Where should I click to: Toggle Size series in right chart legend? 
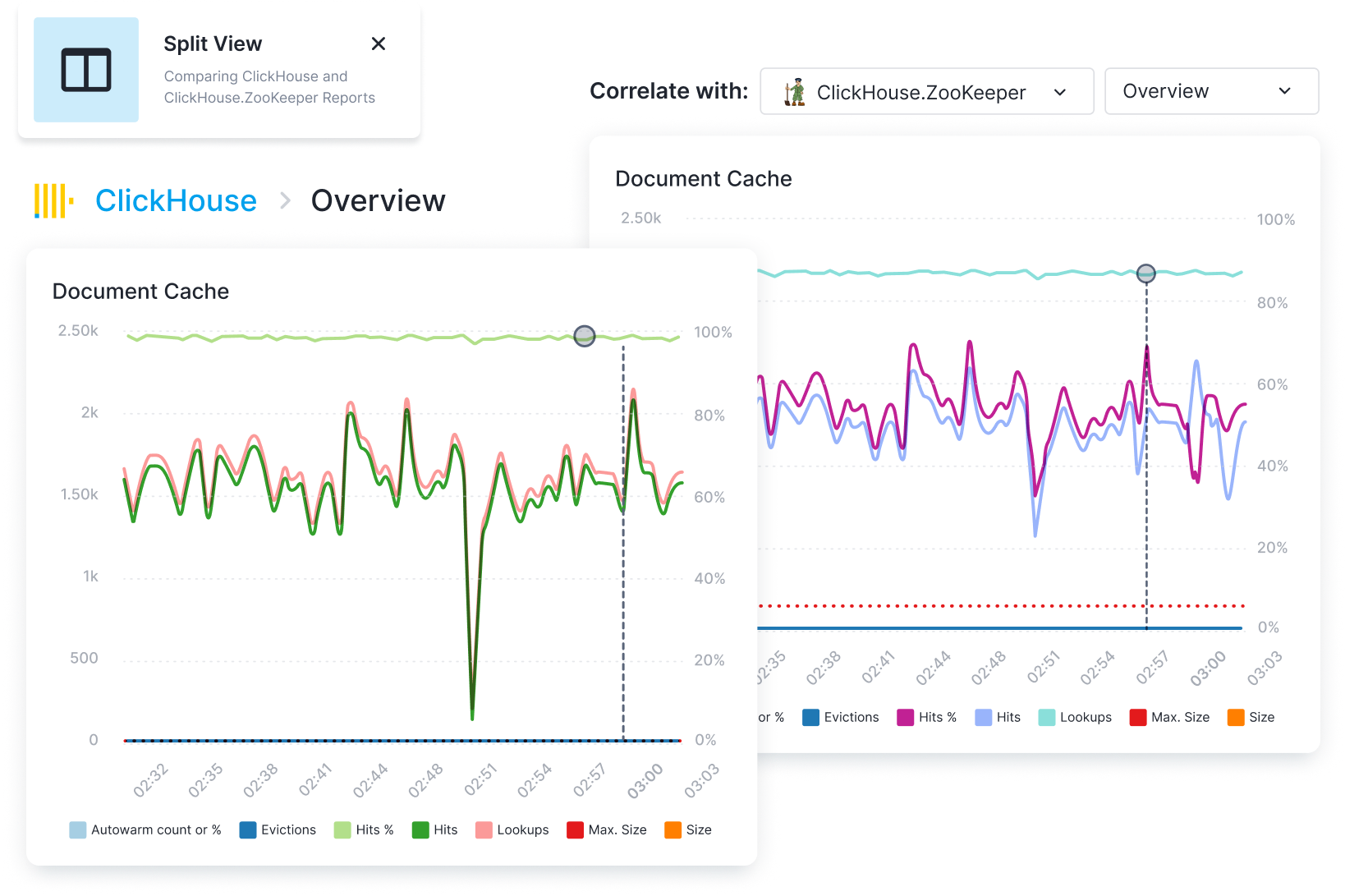[1251, 717]
